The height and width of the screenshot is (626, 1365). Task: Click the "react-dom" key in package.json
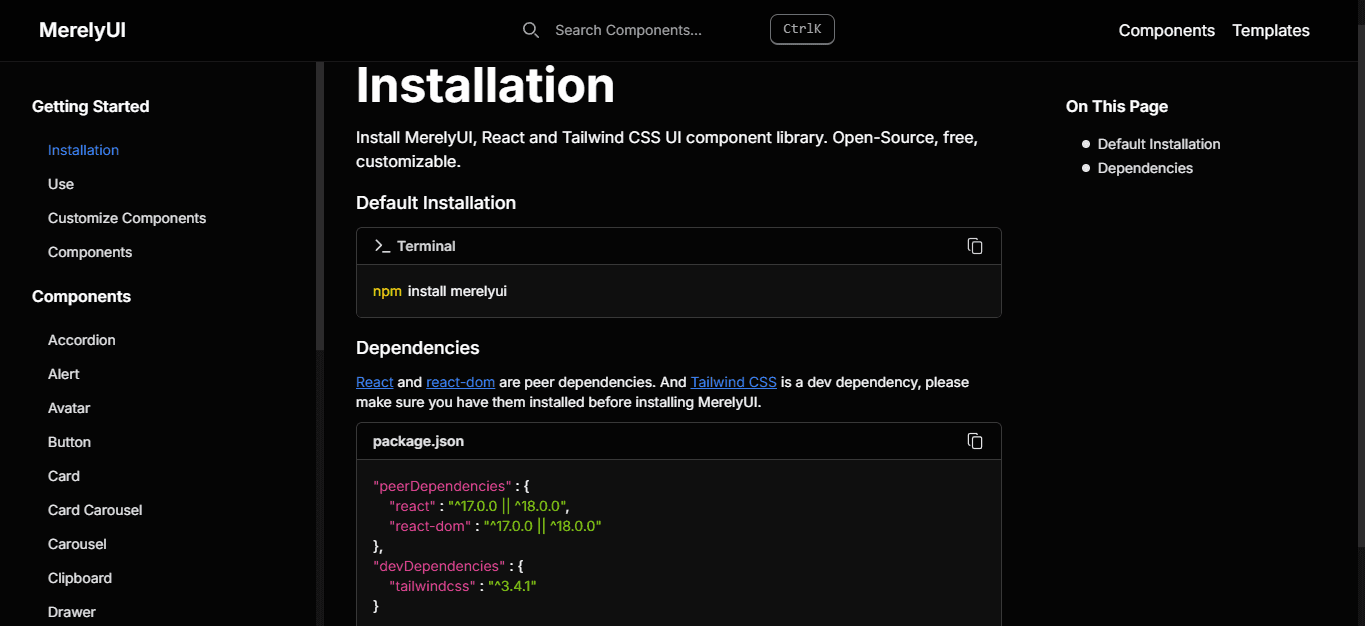click(430, 526)
